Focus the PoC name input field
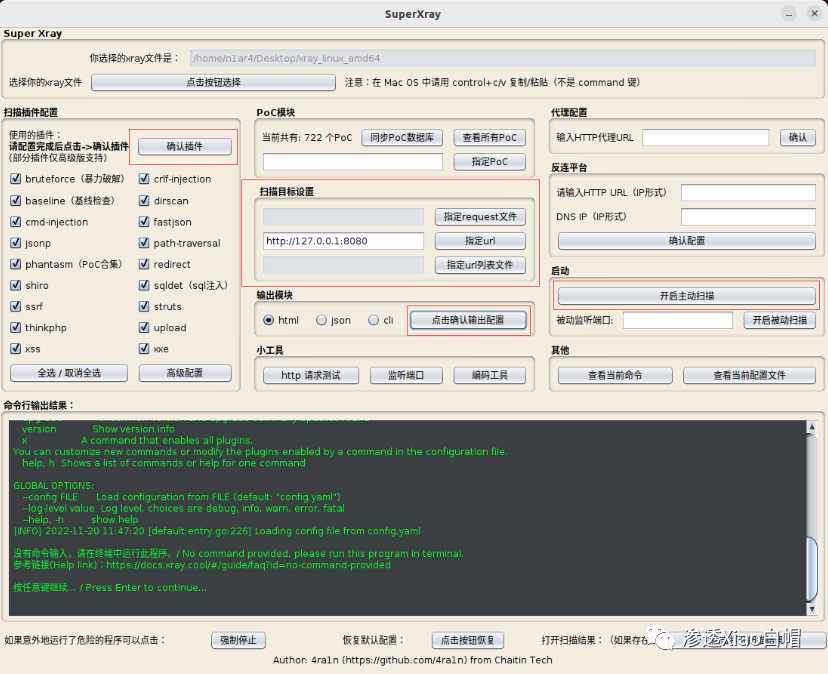 pyautogui.click(x=353, y=162)
